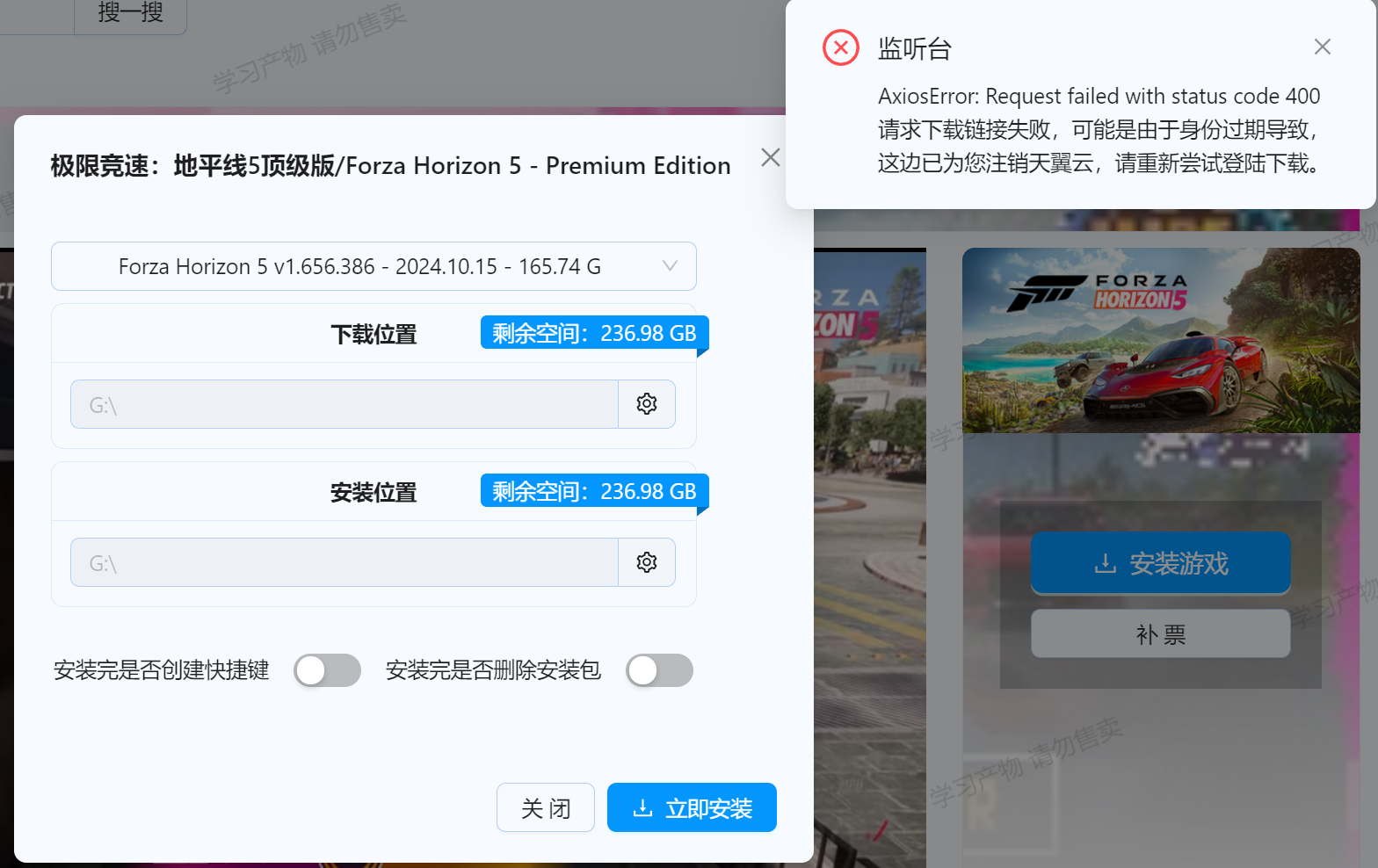The height and width of the screenshot is (868, 1378).
Task: Close the Forza Horizon 5 install dialog
Action: click(x=771, y=157)
